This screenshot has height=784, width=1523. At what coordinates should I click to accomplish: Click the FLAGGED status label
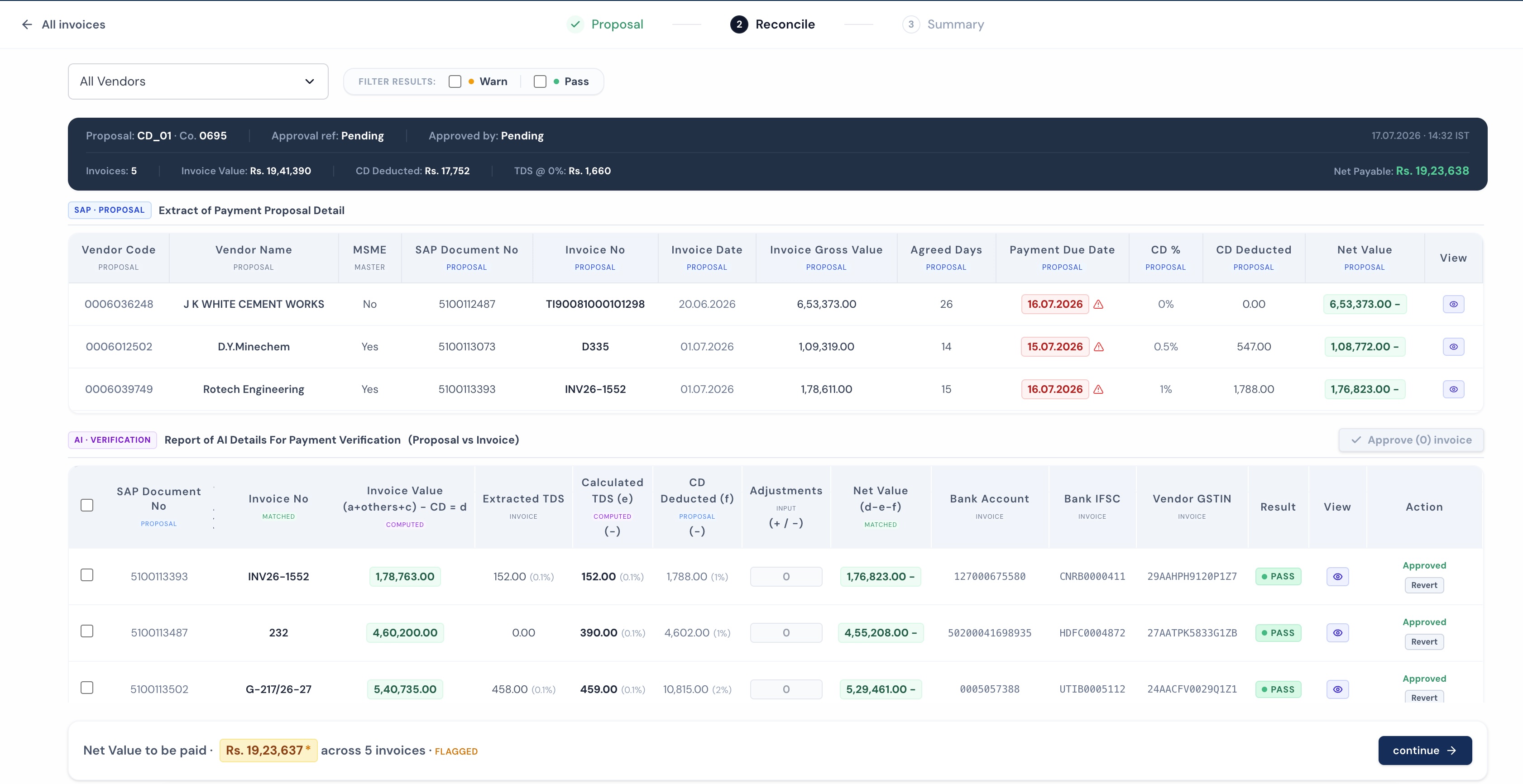(456, 751)
